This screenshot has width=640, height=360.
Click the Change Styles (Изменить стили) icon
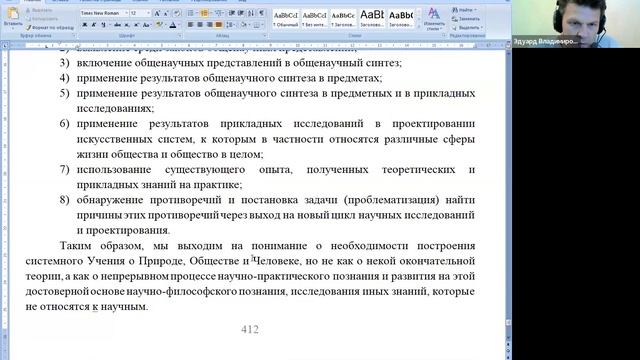point(434,19)
